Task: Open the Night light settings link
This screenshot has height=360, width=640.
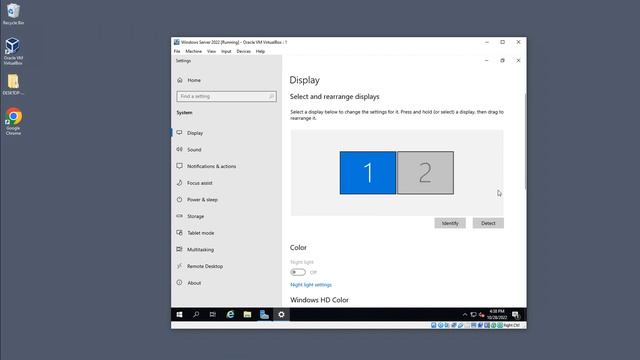Action: click(x=311, y=285)
